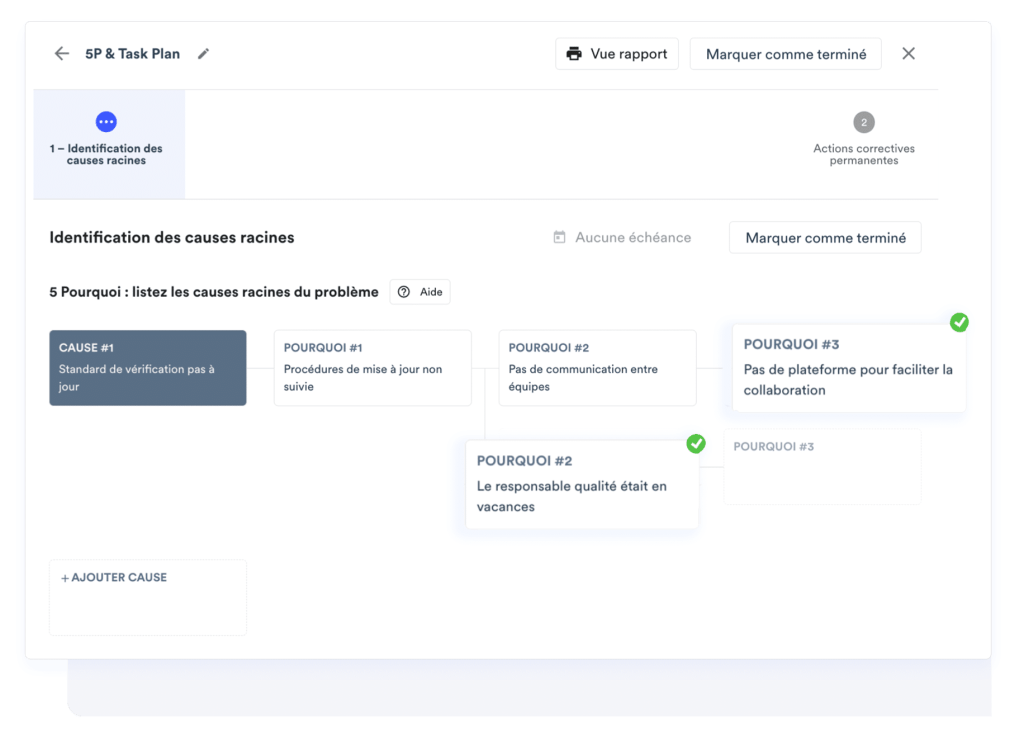Click the grey step 2 circle icon
Screen dimensions: 1024x741
click(x=864, y=123)
